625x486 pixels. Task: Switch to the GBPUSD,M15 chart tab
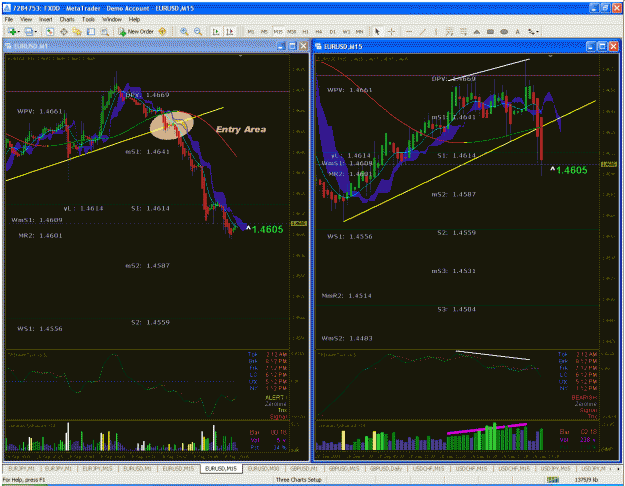[x=345, y=469]
